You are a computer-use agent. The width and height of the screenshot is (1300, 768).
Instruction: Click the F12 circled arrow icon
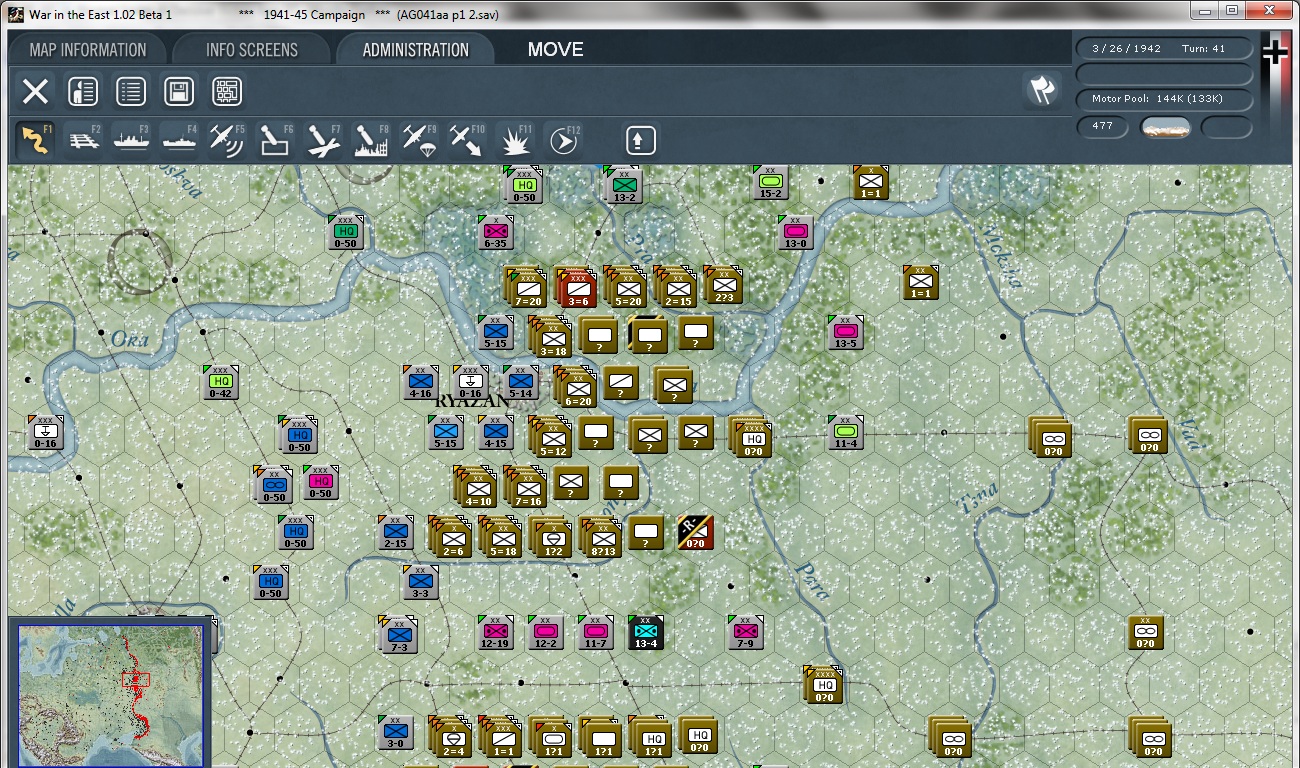563,141
